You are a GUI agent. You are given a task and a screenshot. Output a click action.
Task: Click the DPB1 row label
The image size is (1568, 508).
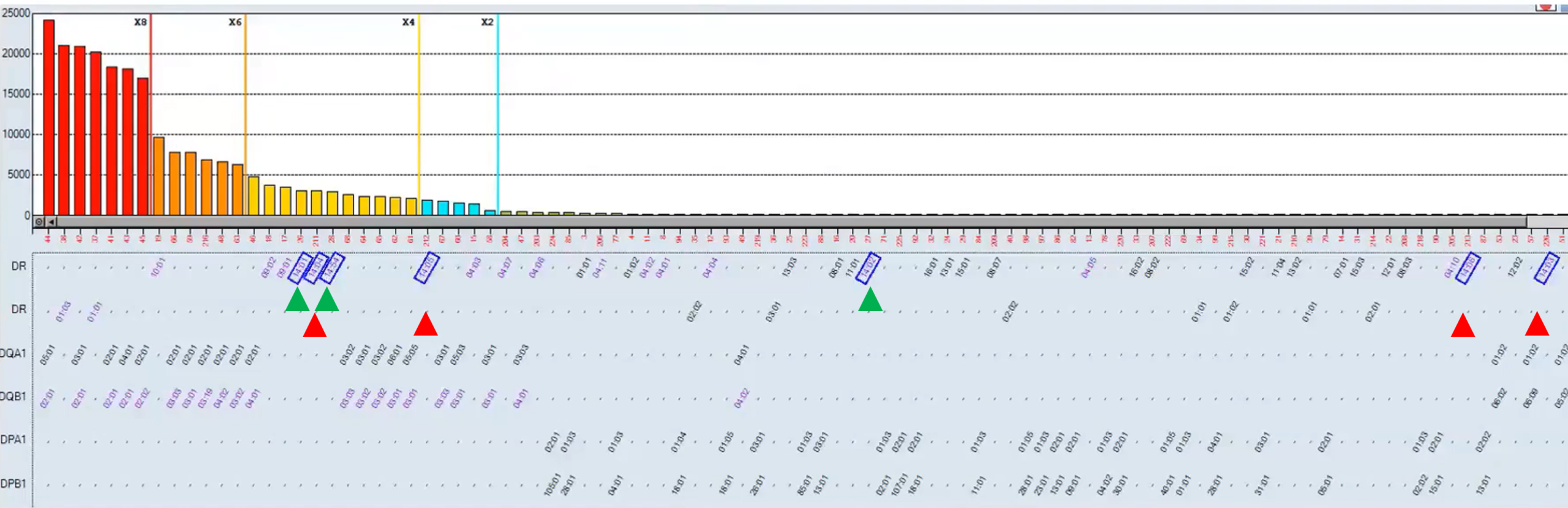pos(13,484)
